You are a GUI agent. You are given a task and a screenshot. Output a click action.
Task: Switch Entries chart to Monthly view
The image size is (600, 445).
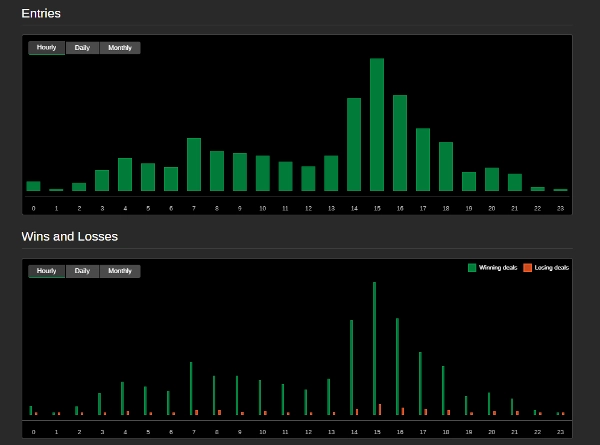tap(120, 48)
